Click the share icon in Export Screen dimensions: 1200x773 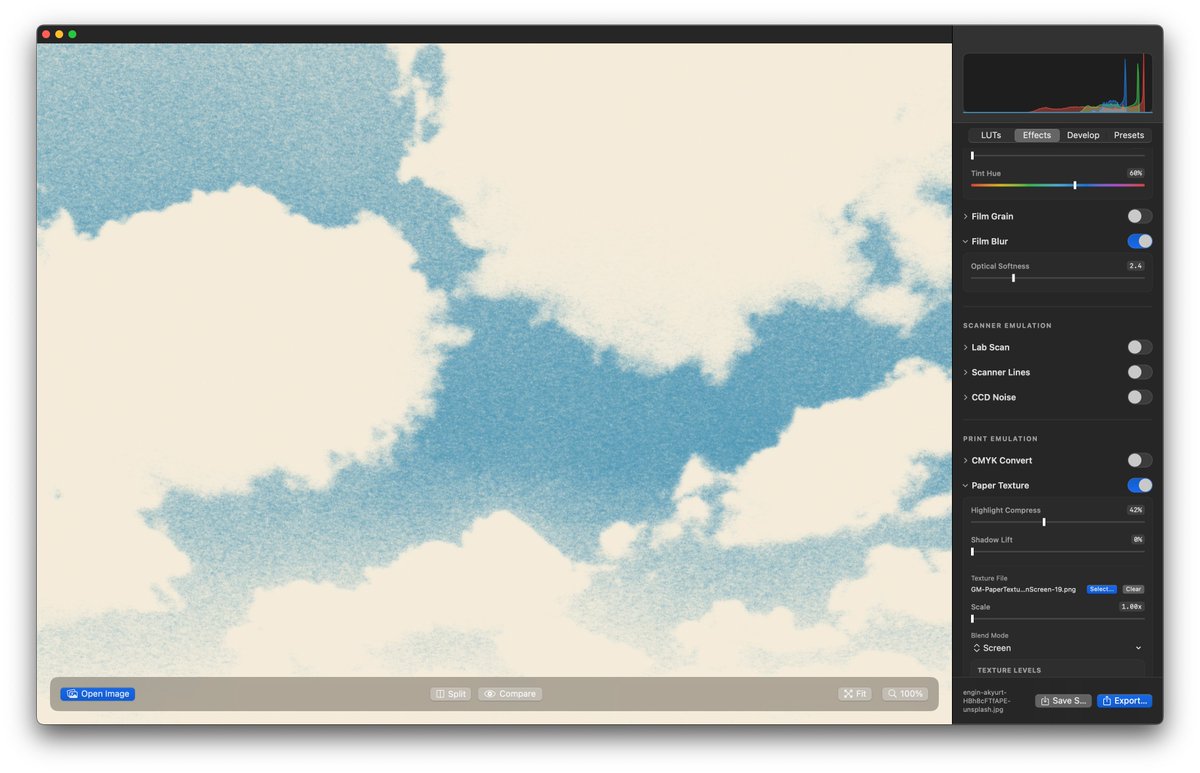tap(1107, 701)
